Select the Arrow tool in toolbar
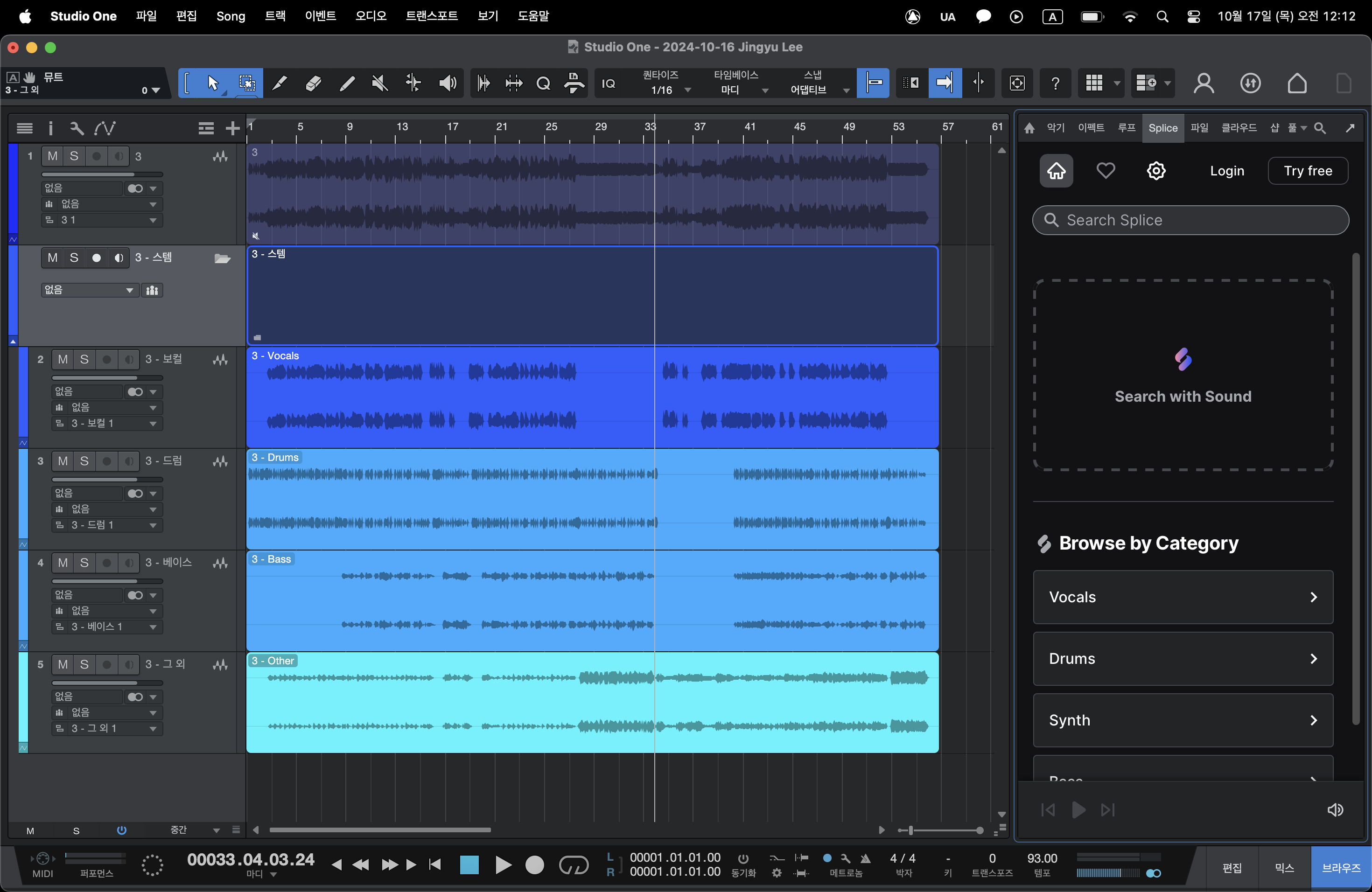1372x892 pixels. coord(213,83)
